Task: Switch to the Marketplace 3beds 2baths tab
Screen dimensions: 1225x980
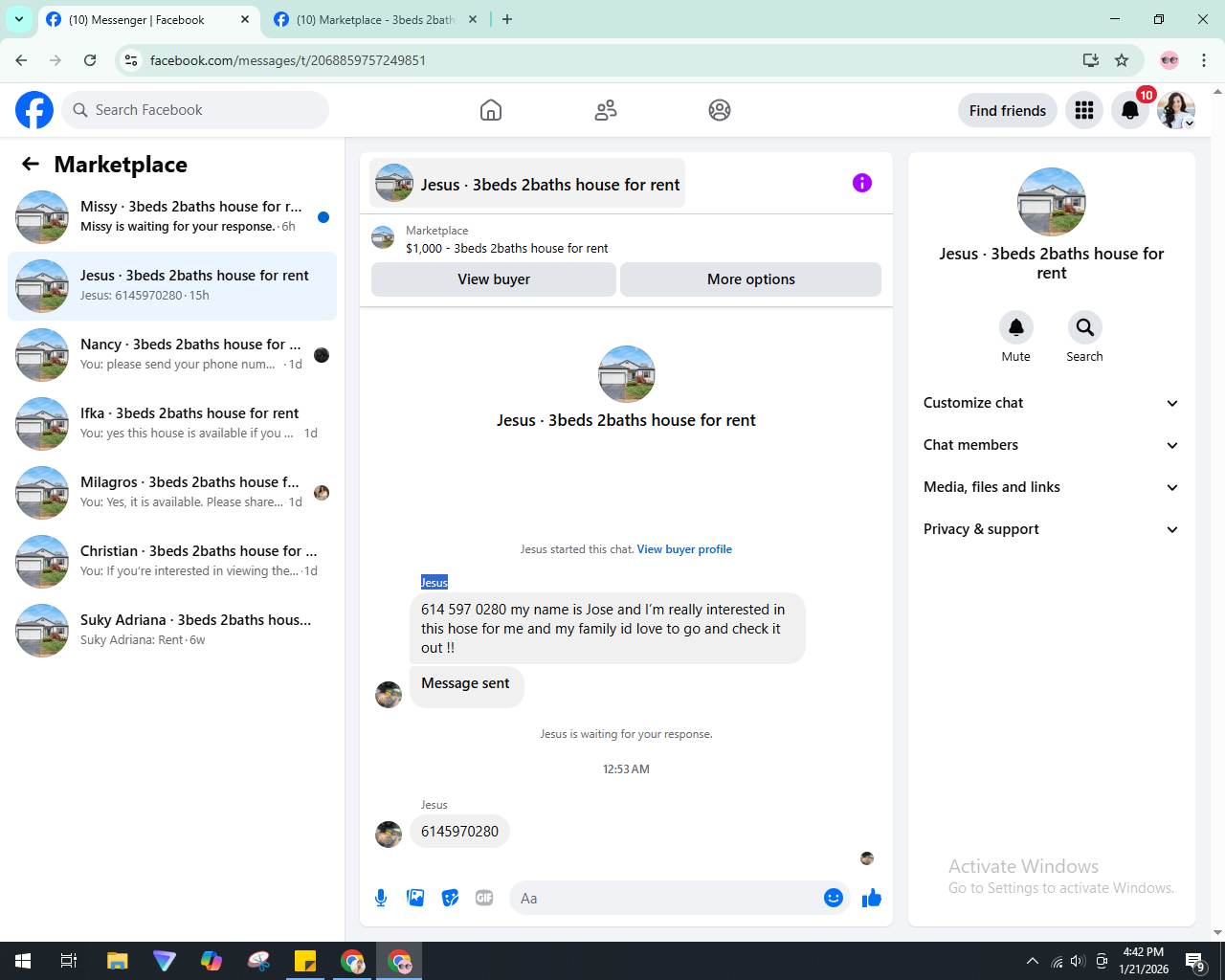Action: 375,19
